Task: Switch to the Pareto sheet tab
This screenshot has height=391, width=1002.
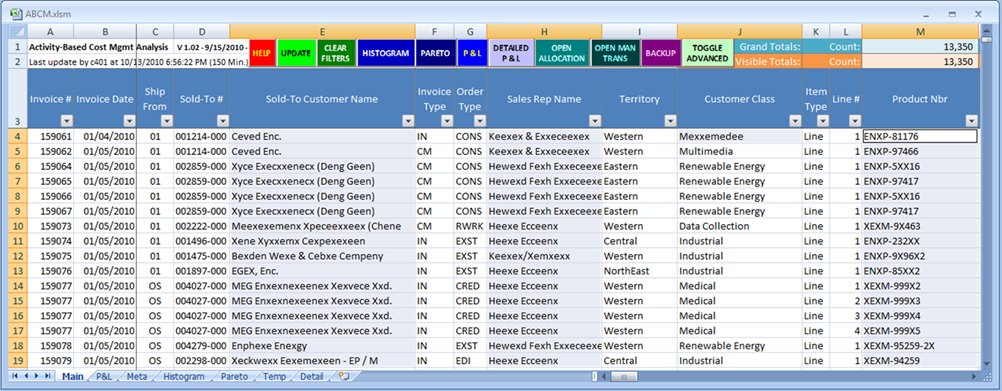Action: click(234, 376)
